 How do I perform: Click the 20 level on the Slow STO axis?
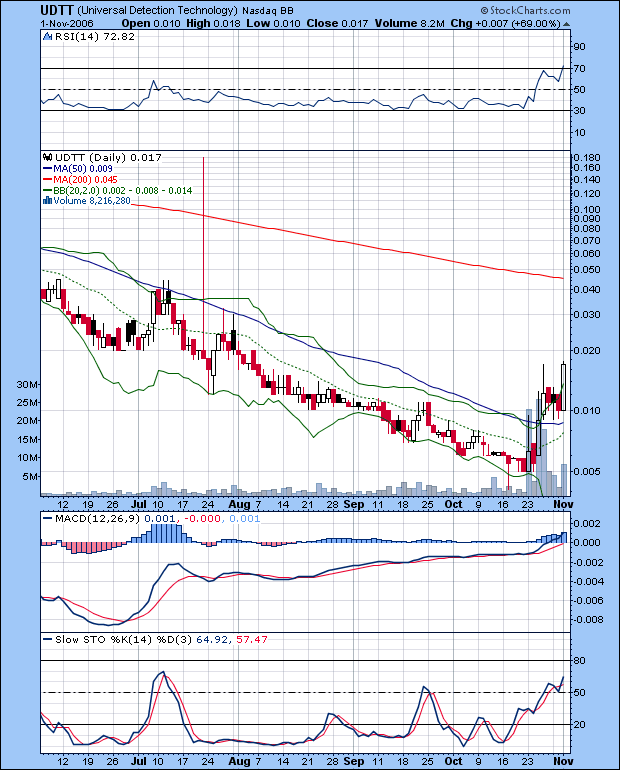click(x=579, y=725)
